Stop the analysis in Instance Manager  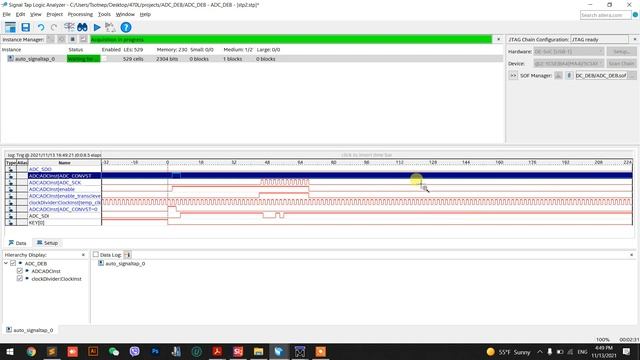(x=72, y=39)
